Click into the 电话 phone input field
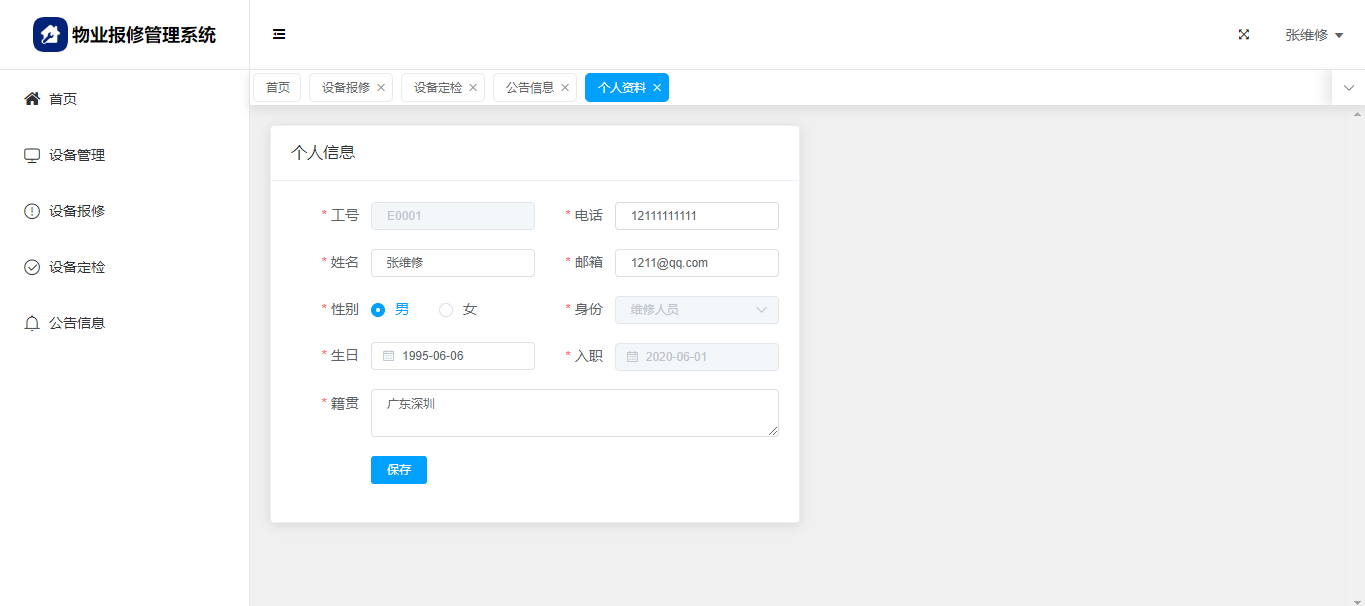 (697, 216)
